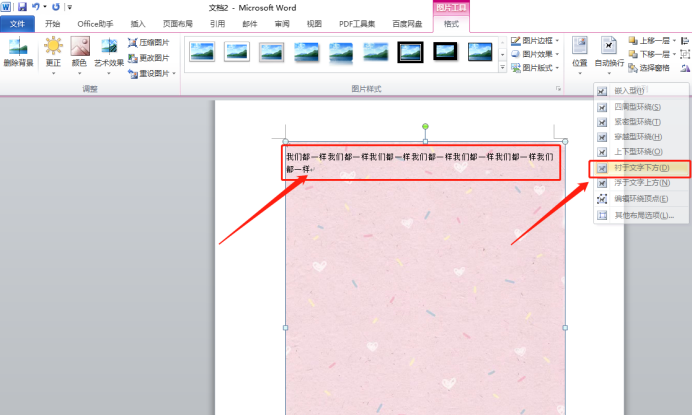692x416 pixels.
Task: Choose Edit Wrap Points (编辑环绕顶点)
Action: coord(641,199)
